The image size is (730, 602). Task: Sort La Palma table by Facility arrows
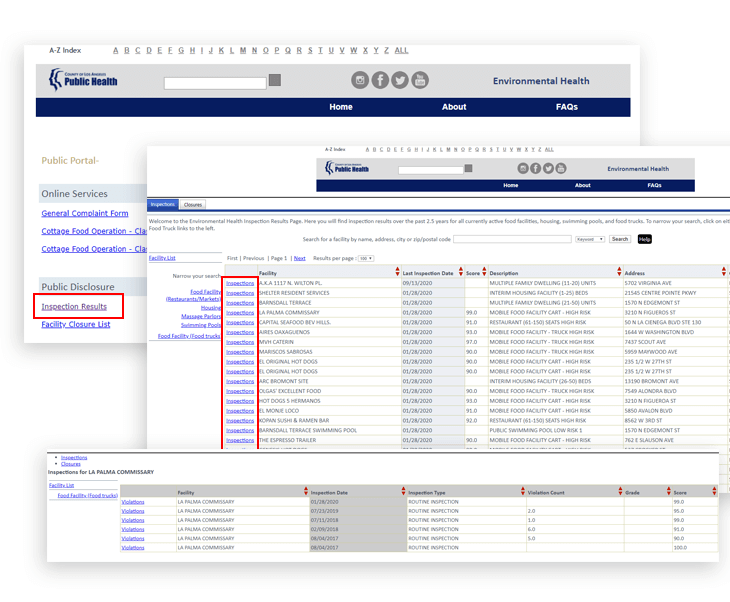click(306, 491)
